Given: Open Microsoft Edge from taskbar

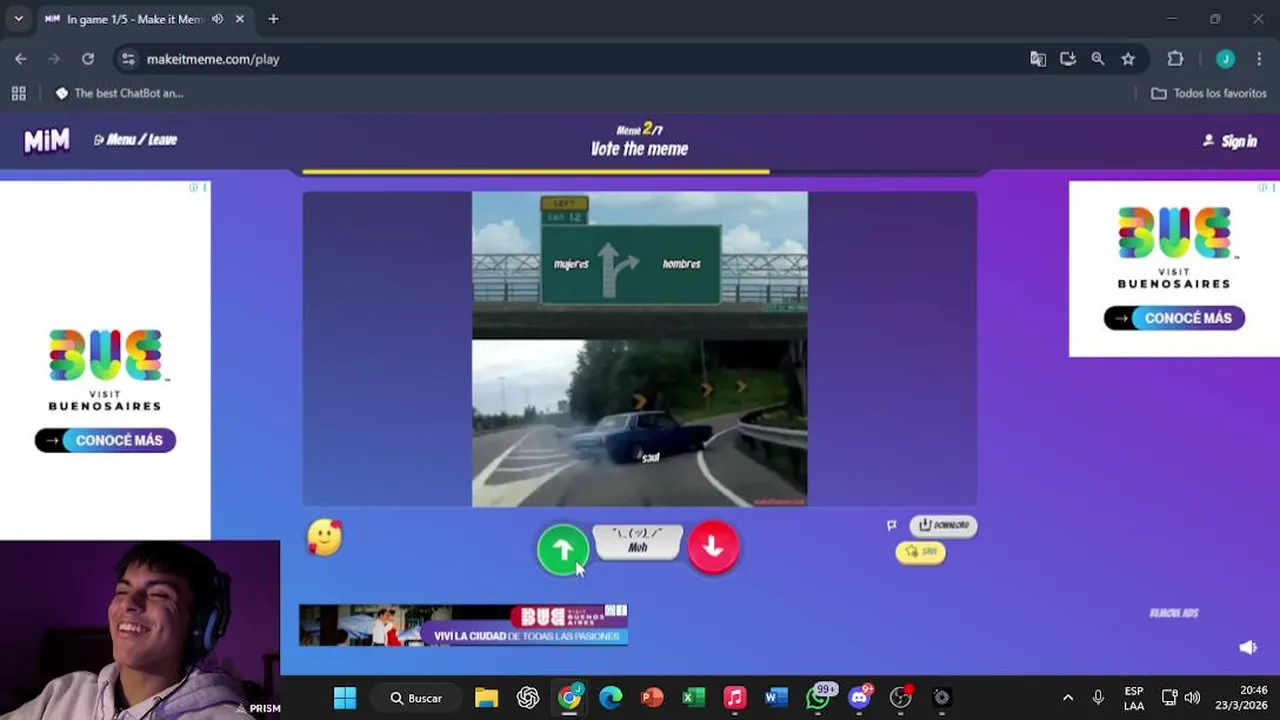Looking at the screenshot, I should [x=610, y=698].
